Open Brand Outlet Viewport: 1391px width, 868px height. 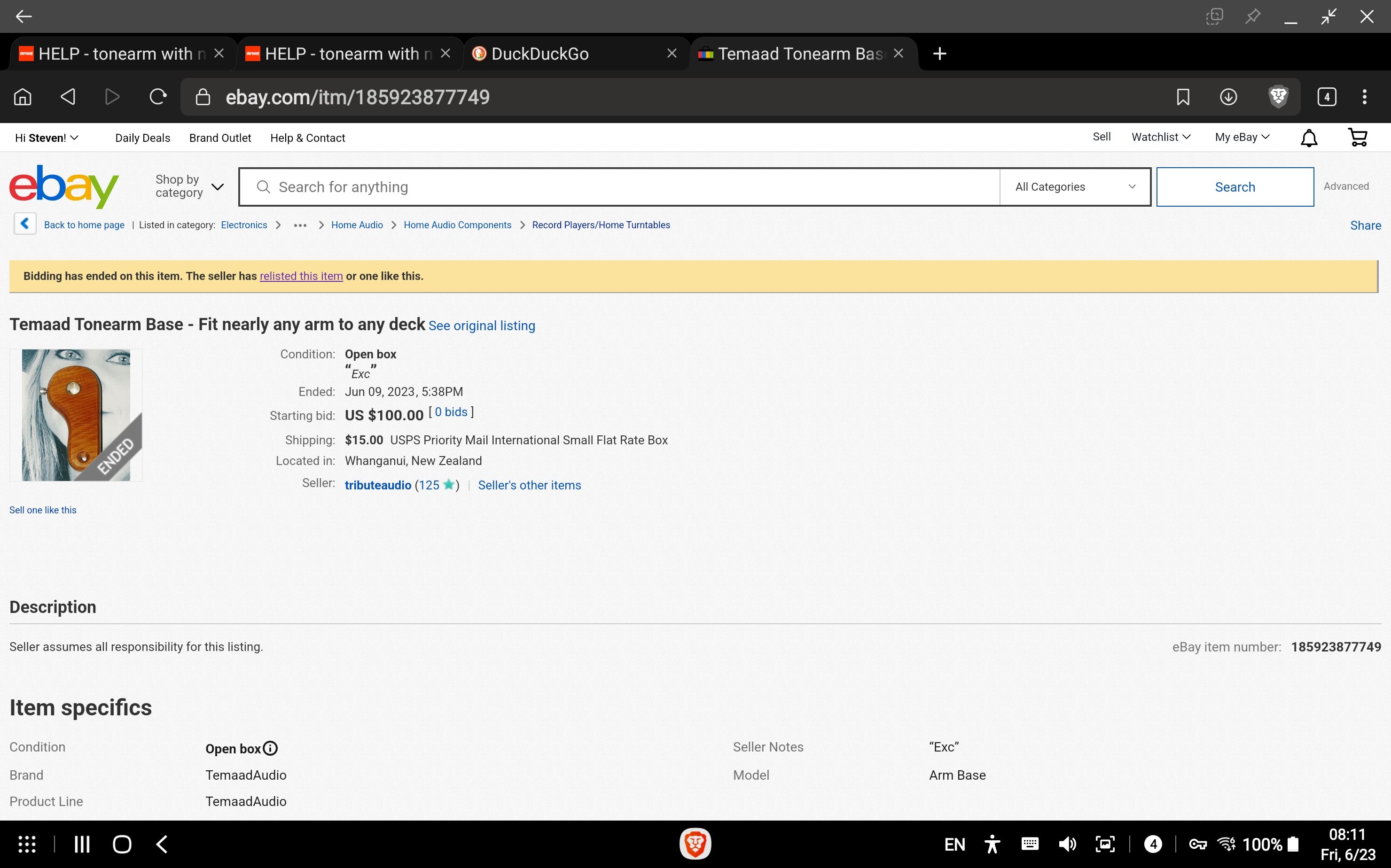(220, 138)
